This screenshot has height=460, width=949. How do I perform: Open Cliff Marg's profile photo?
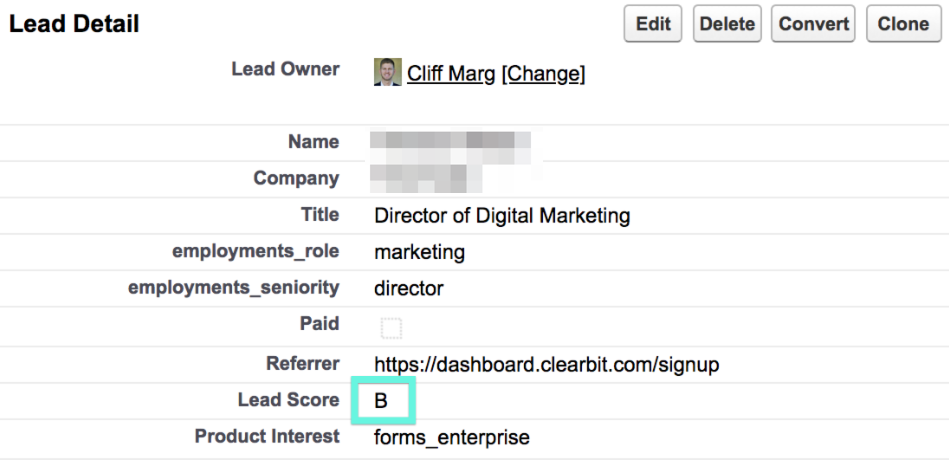click(387, 72)
